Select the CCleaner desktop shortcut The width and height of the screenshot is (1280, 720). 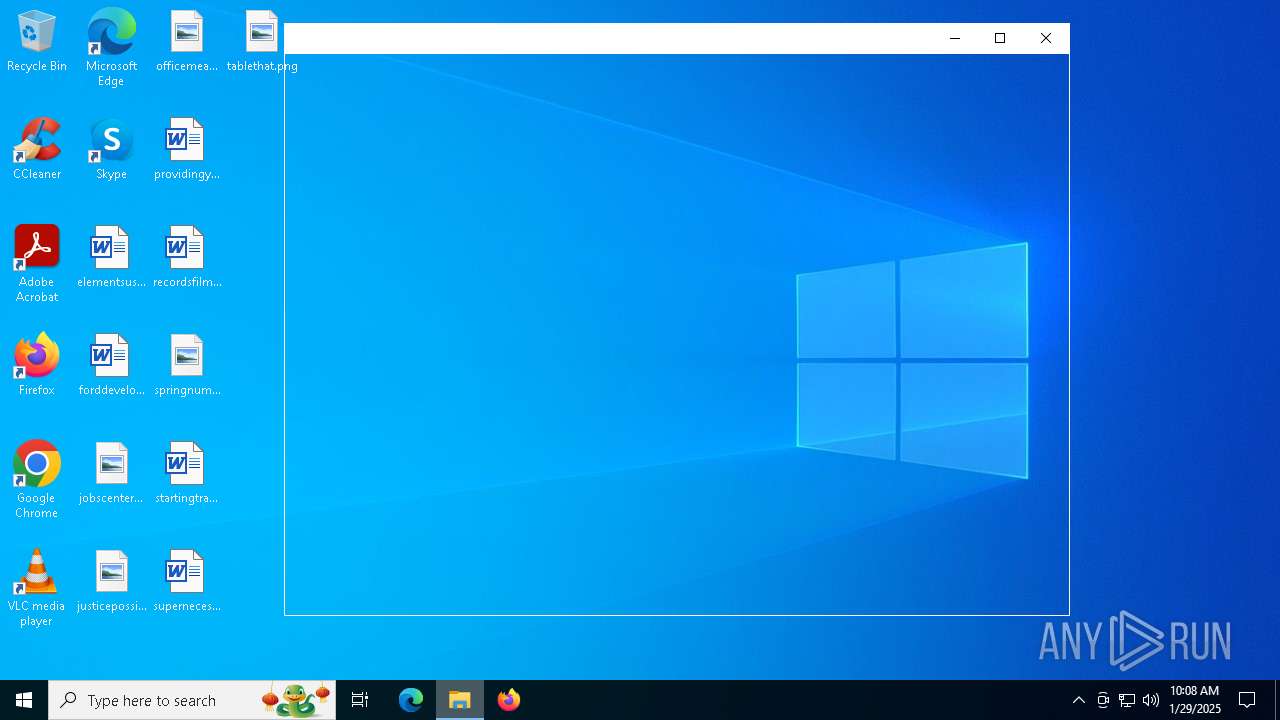[37, 150]
